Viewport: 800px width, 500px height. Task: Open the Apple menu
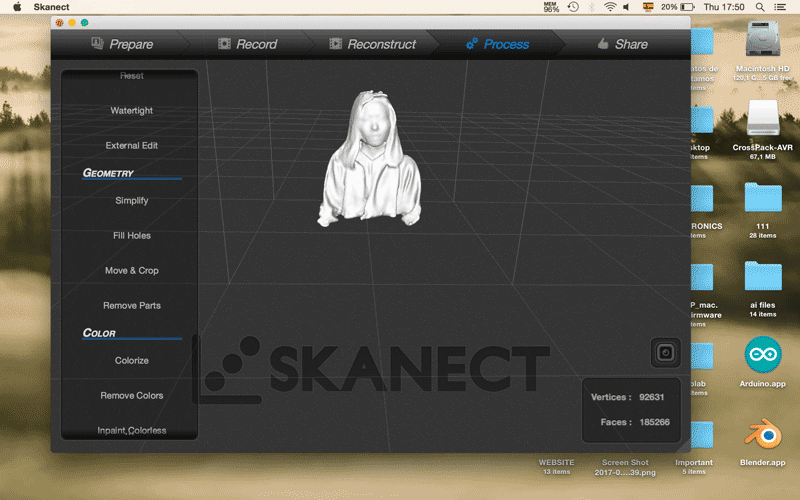point(17,7)
